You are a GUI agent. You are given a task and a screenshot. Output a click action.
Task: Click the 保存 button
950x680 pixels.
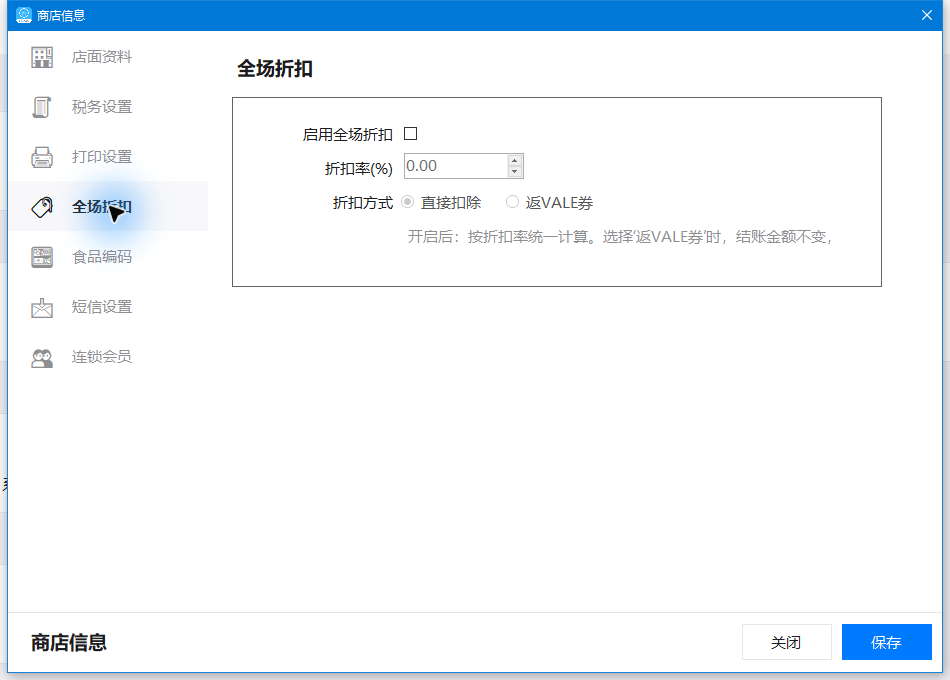886,642
